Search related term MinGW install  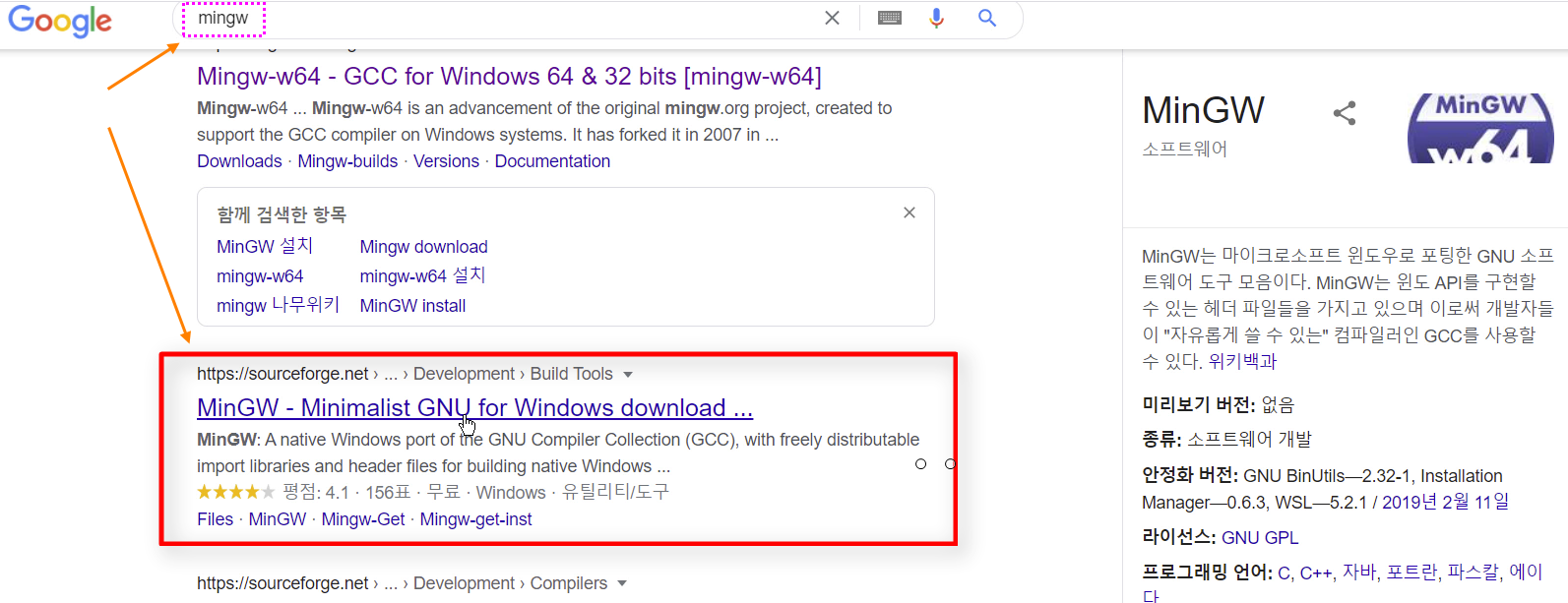coord(412,306)
